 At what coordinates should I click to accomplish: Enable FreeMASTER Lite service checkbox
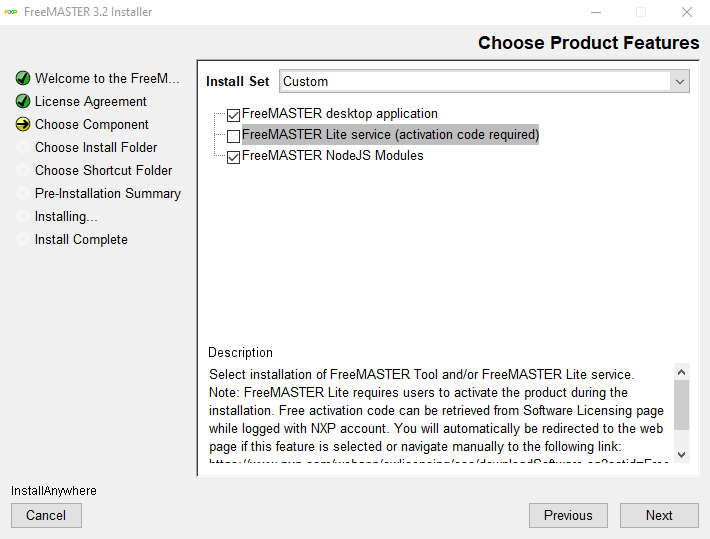coord(233,136)
